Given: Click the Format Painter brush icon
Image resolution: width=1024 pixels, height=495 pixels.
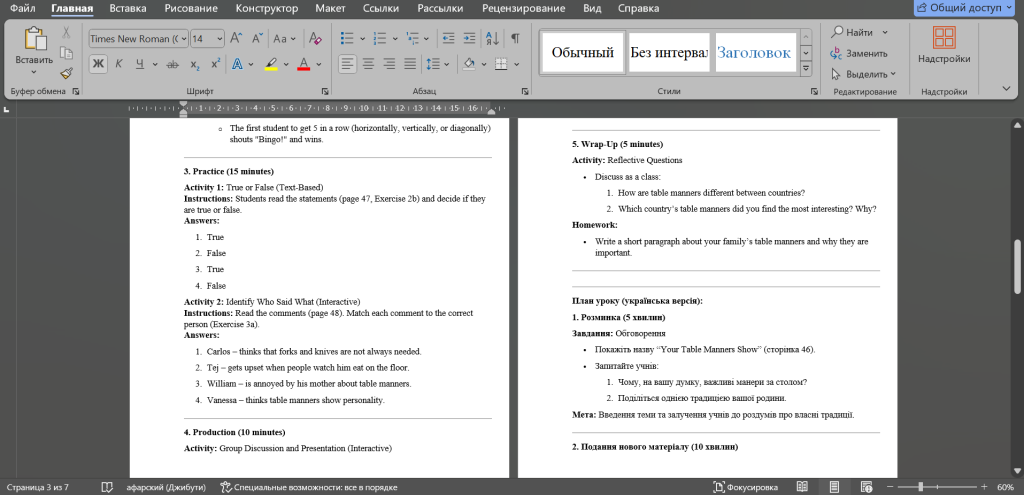Looking at the screenshot, I should 66,73.
